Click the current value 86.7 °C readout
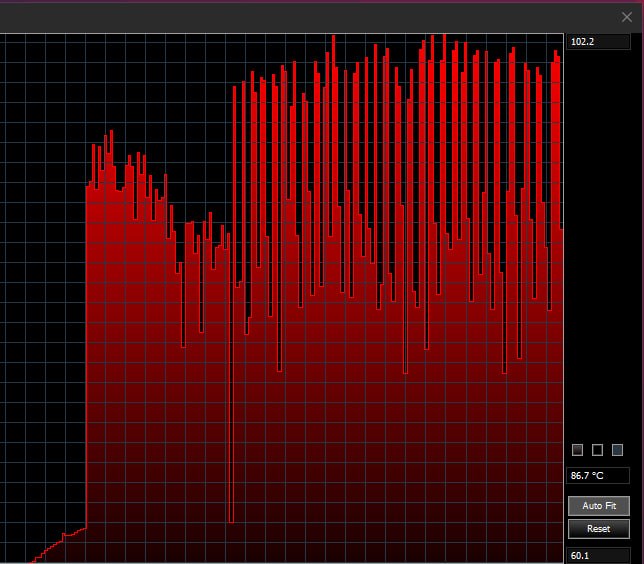This screenshot has width=644, height=564. (x=598, y=476)
